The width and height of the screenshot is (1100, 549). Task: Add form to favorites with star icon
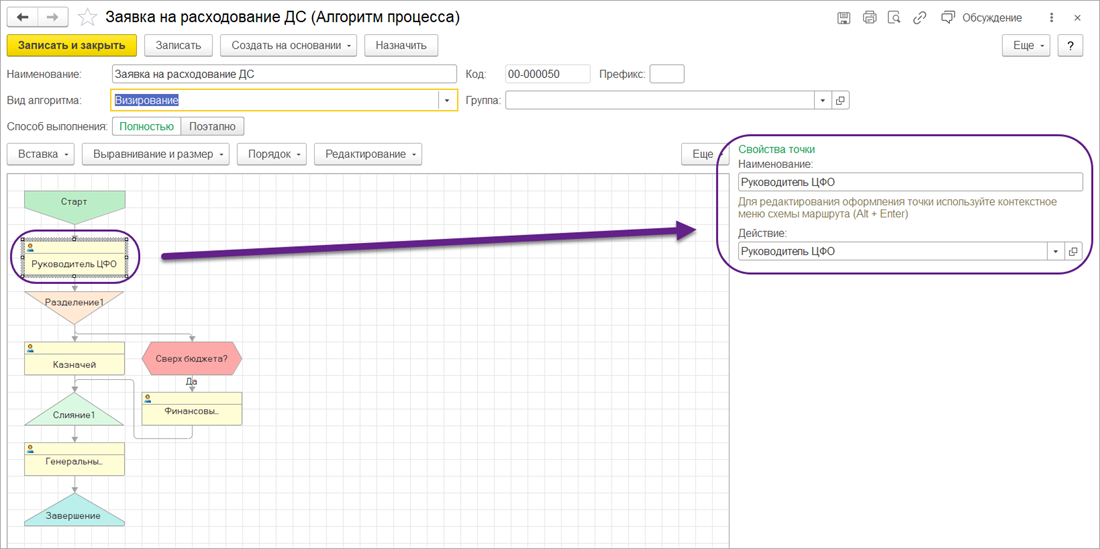(88, 18)
